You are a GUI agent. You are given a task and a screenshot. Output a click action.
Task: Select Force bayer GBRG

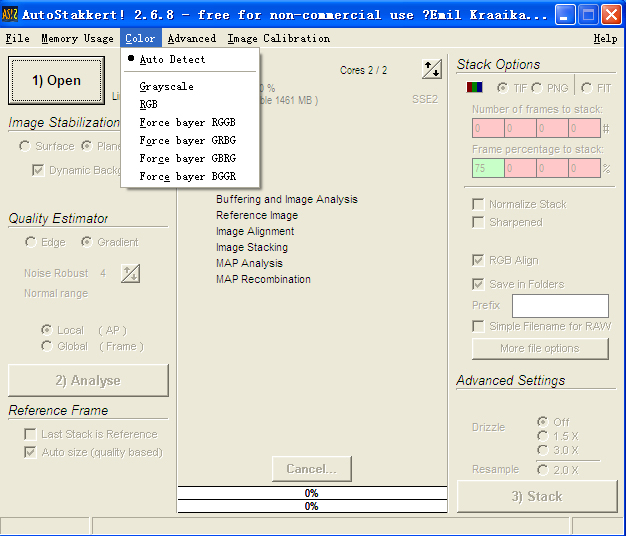tap(190, 158)
